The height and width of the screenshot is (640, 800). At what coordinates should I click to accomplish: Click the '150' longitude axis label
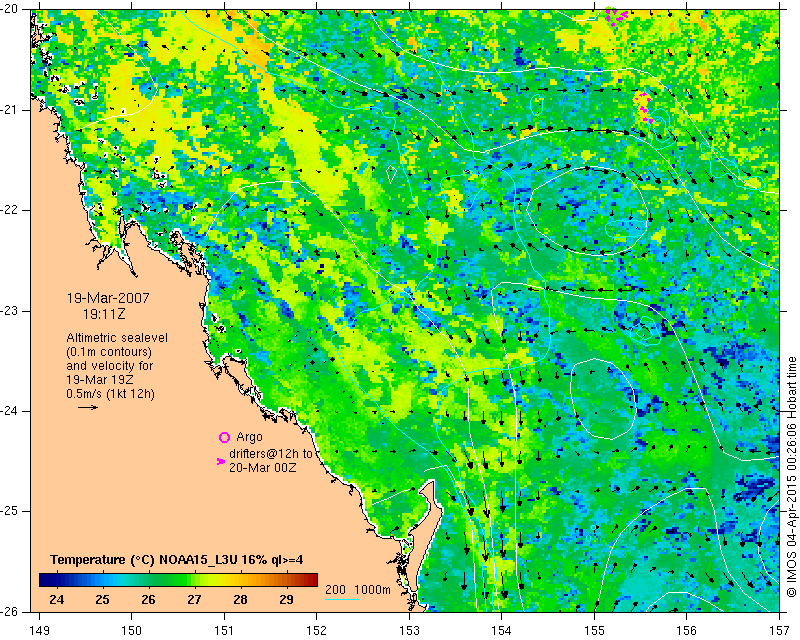132,630
